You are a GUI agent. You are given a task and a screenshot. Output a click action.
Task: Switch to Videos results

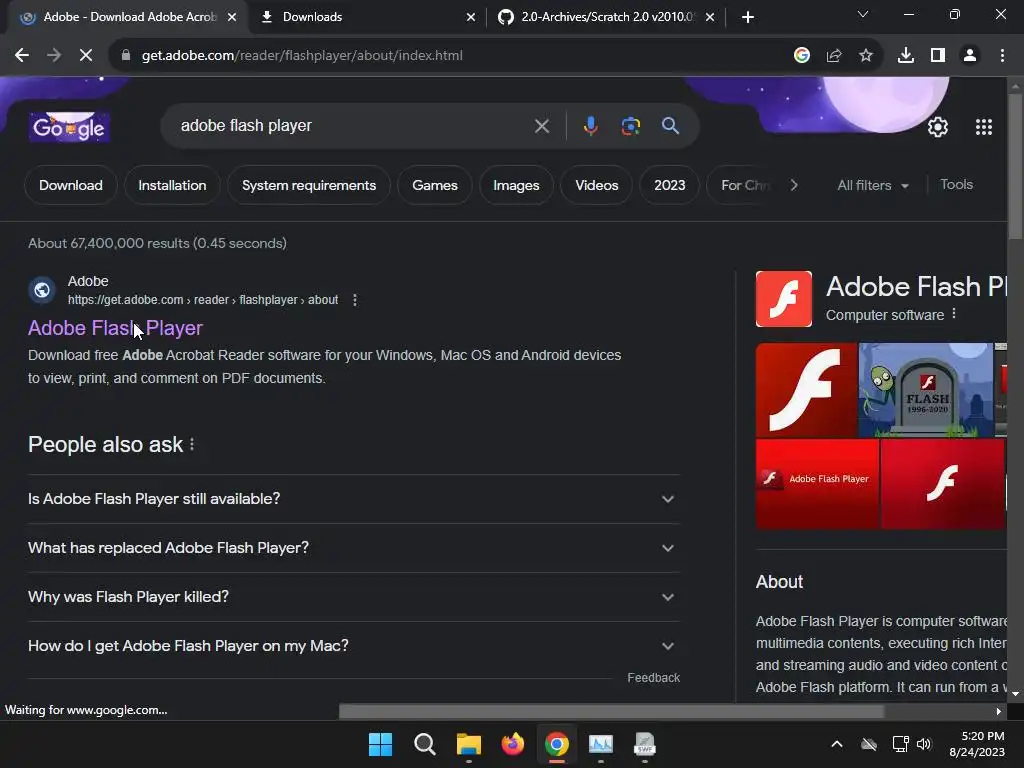[597, 185]
